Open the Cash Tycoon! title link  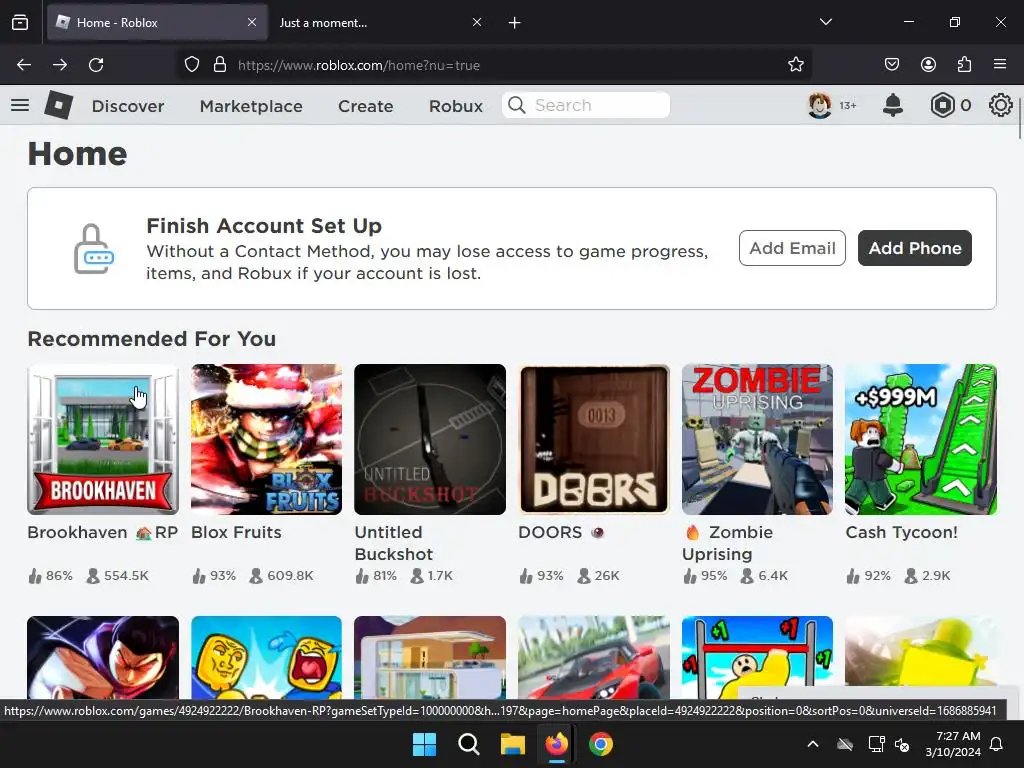point(902,532)
